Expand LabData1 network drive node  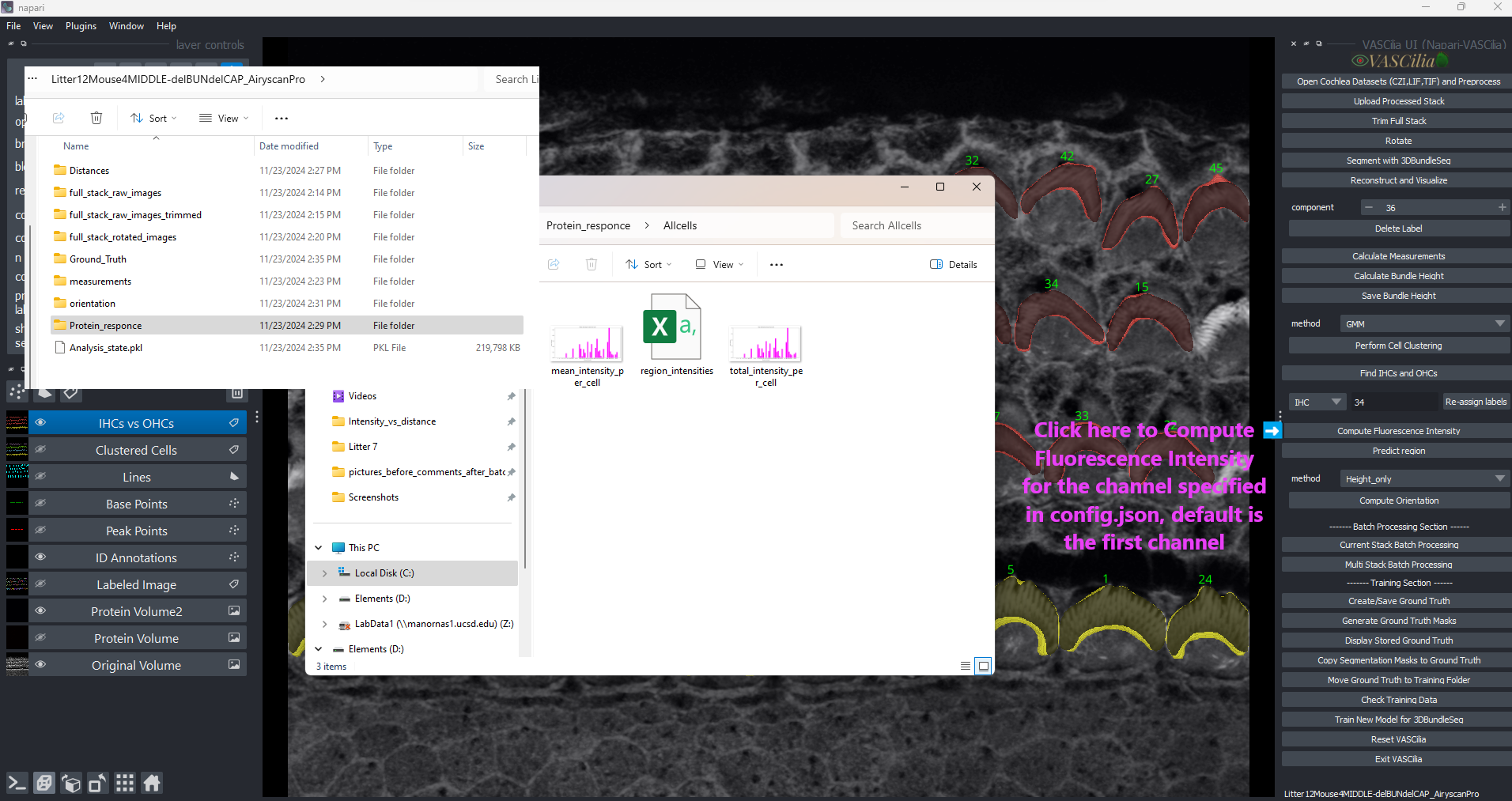(324, 624)
